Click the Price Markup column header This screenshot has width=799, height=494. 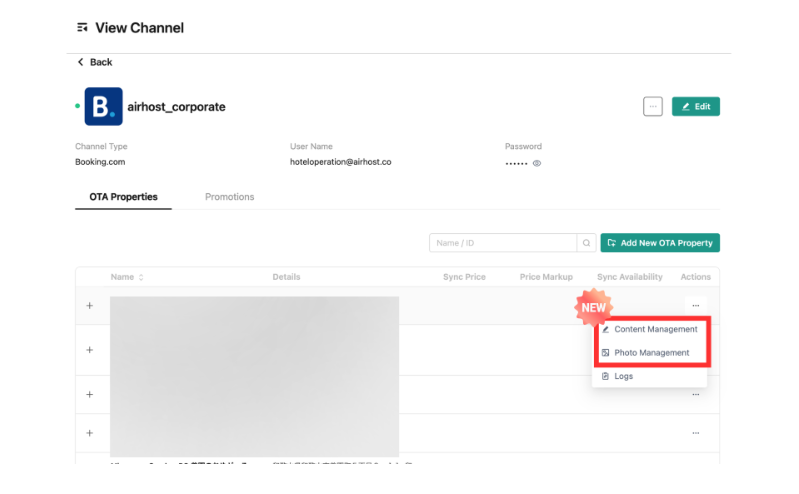(x=546, y=277)
